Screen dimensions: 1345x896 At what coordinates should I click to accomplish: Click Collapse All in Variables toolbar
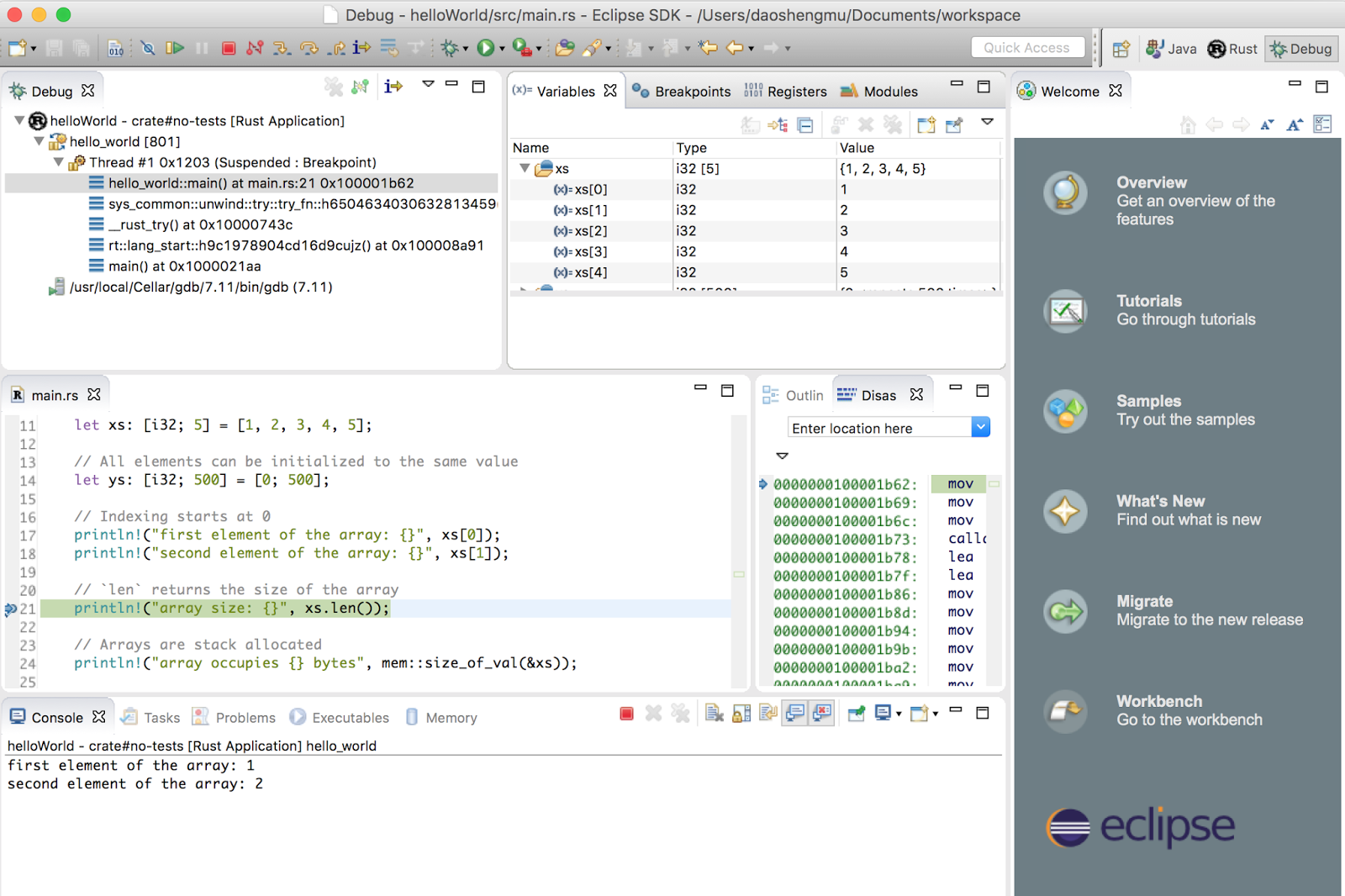pyautogui.click(x=805, y=125)
